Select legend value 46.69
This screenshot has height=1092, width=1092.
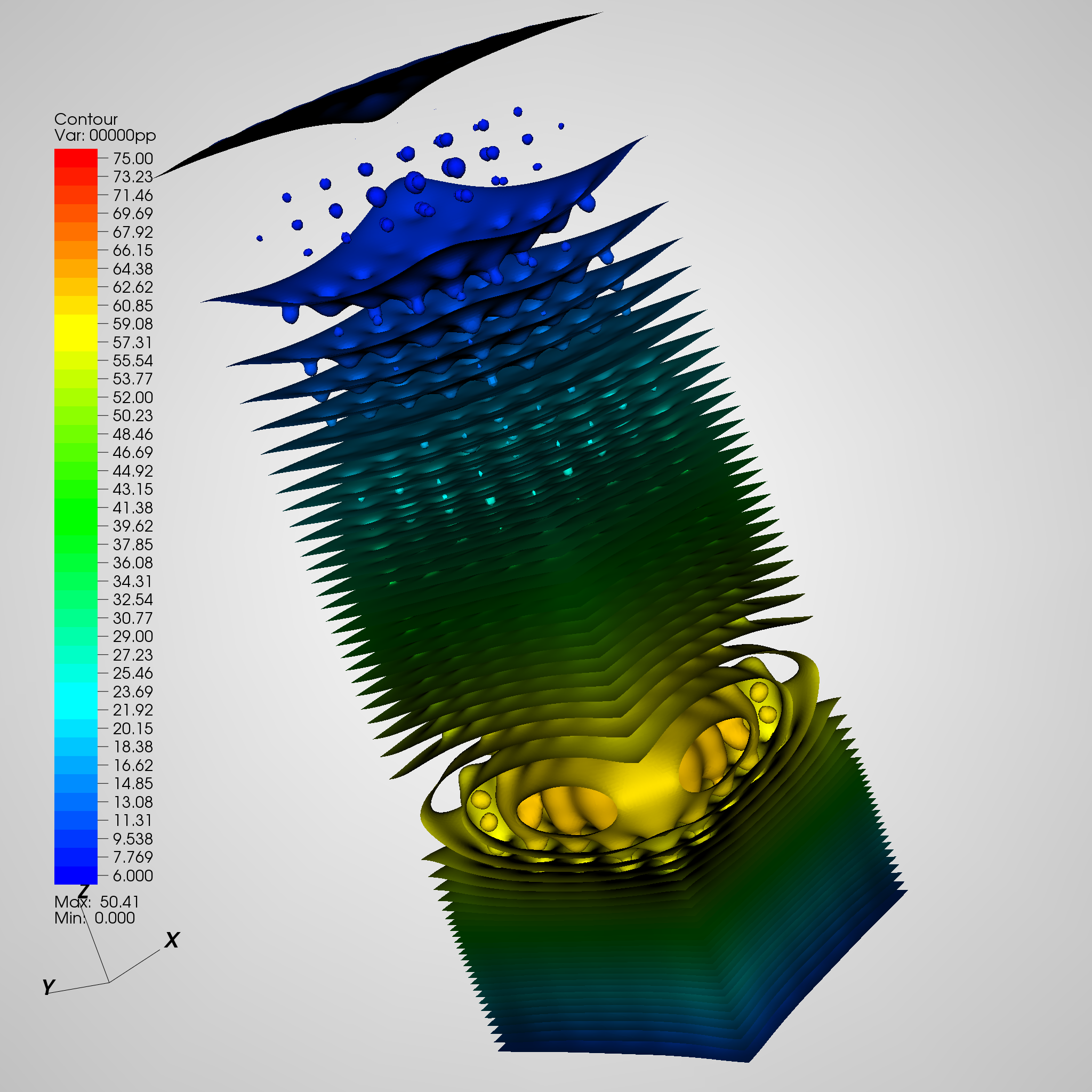[x=133, y=452]
